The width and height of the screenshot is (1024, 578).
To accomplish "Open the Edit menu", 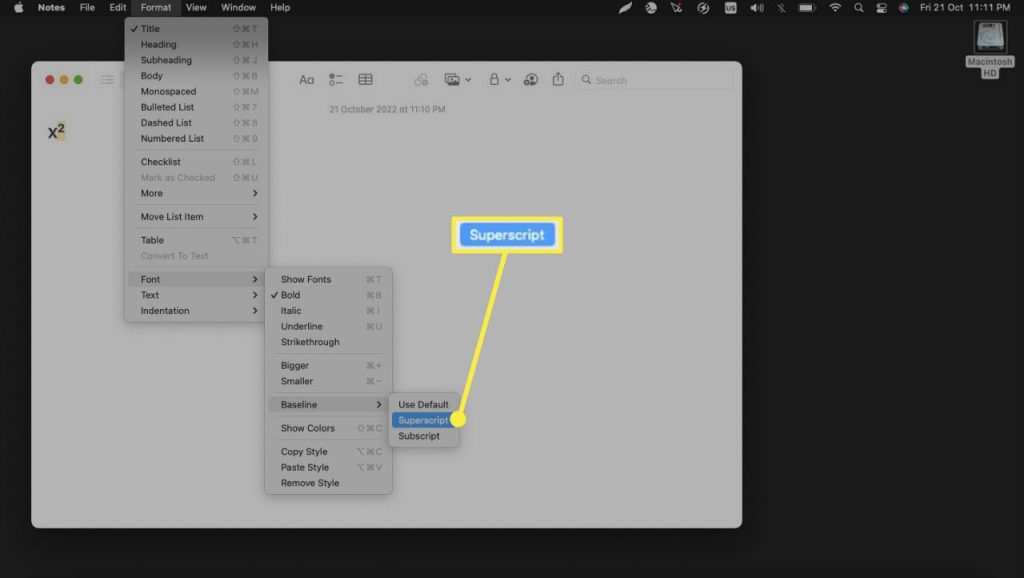I will pyautogui.click(x=118, y=8).
